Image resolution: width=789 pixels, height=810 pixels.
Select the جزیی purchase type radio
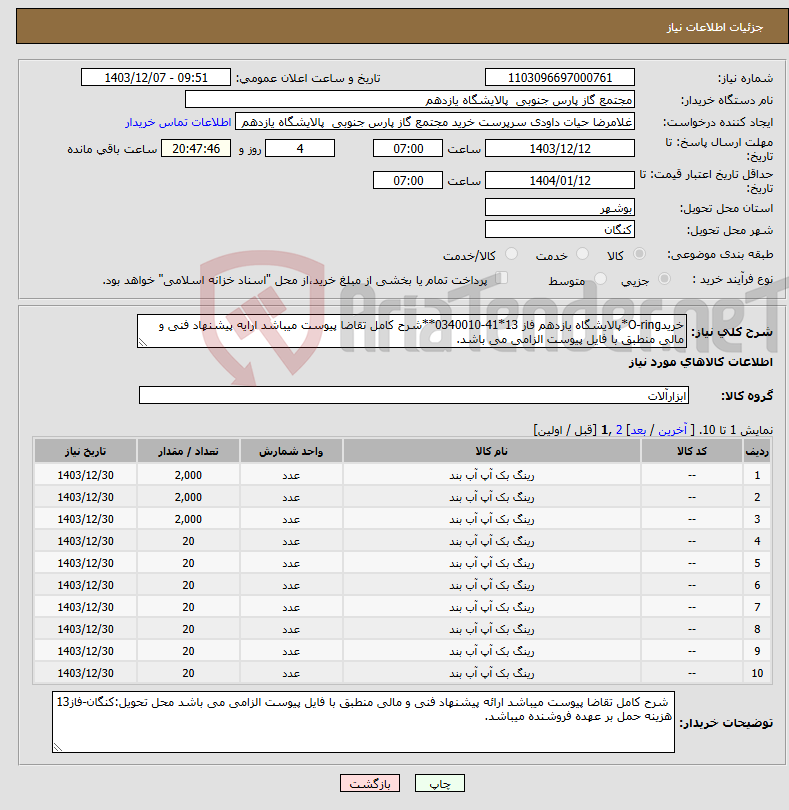(x=664, y=279)
